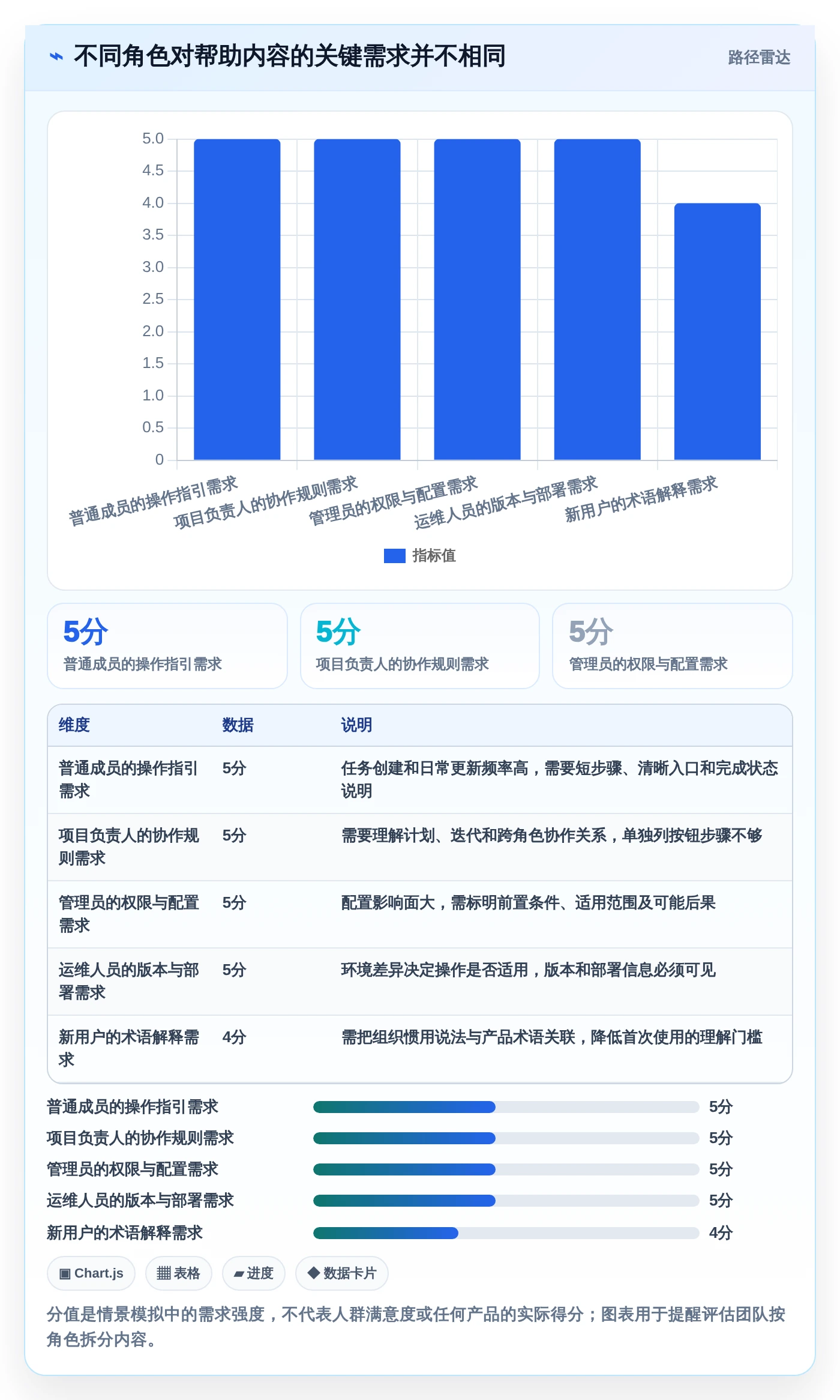
Task: Click the 指标值 legend label
Action: point(434,556)
